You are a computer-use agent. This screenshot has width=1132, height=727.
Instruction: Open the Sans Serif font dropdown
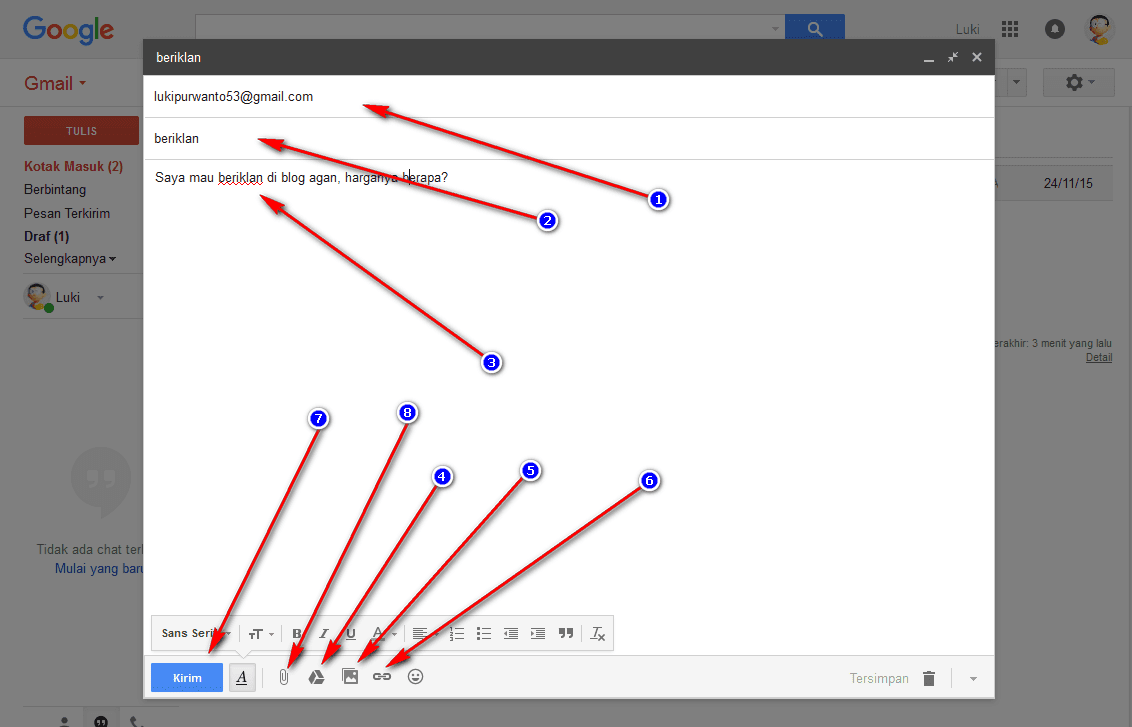click(194, 634)
